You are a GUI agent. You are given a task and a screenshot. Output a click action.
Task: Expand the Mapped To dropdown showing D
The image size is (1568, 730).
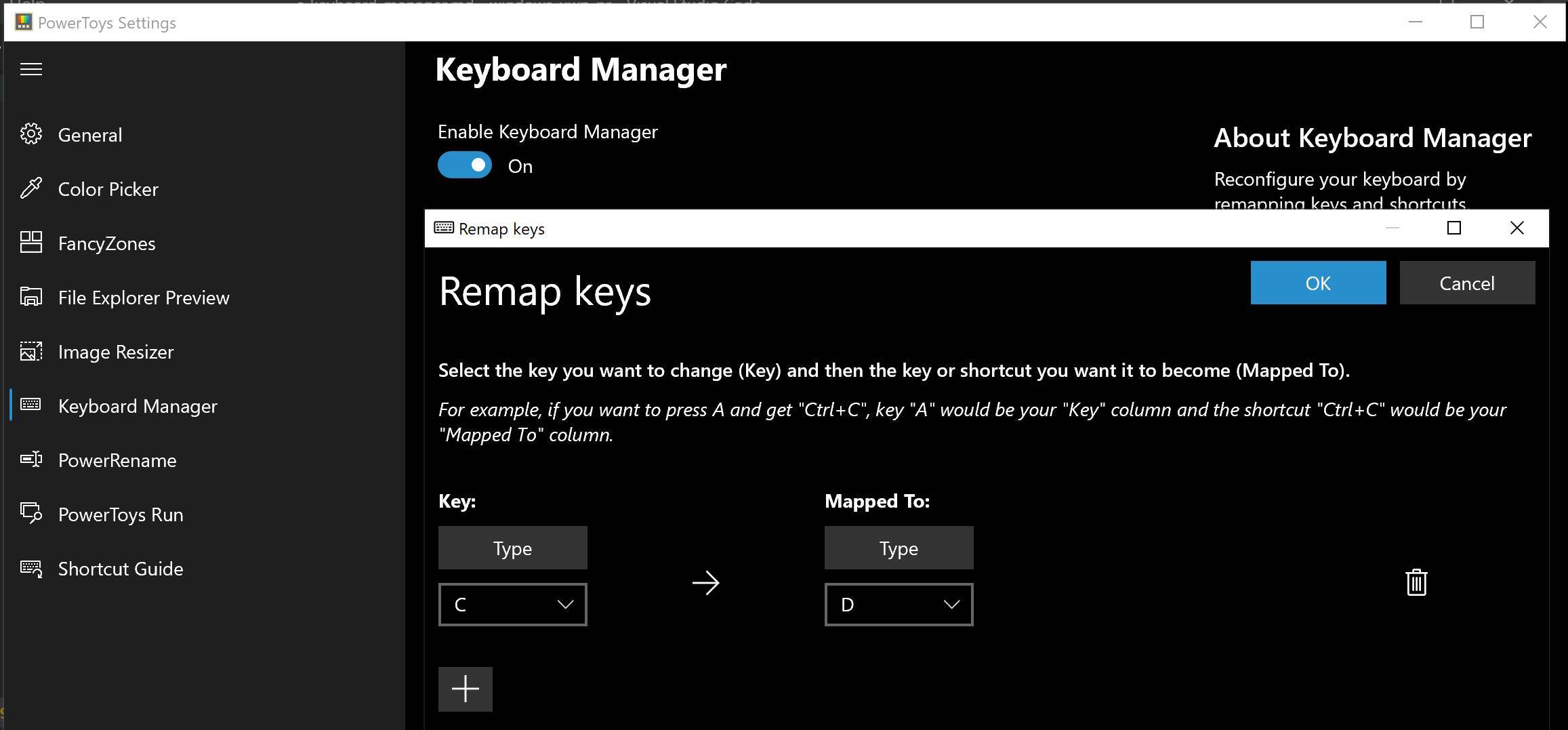click(x=899, y=604)
